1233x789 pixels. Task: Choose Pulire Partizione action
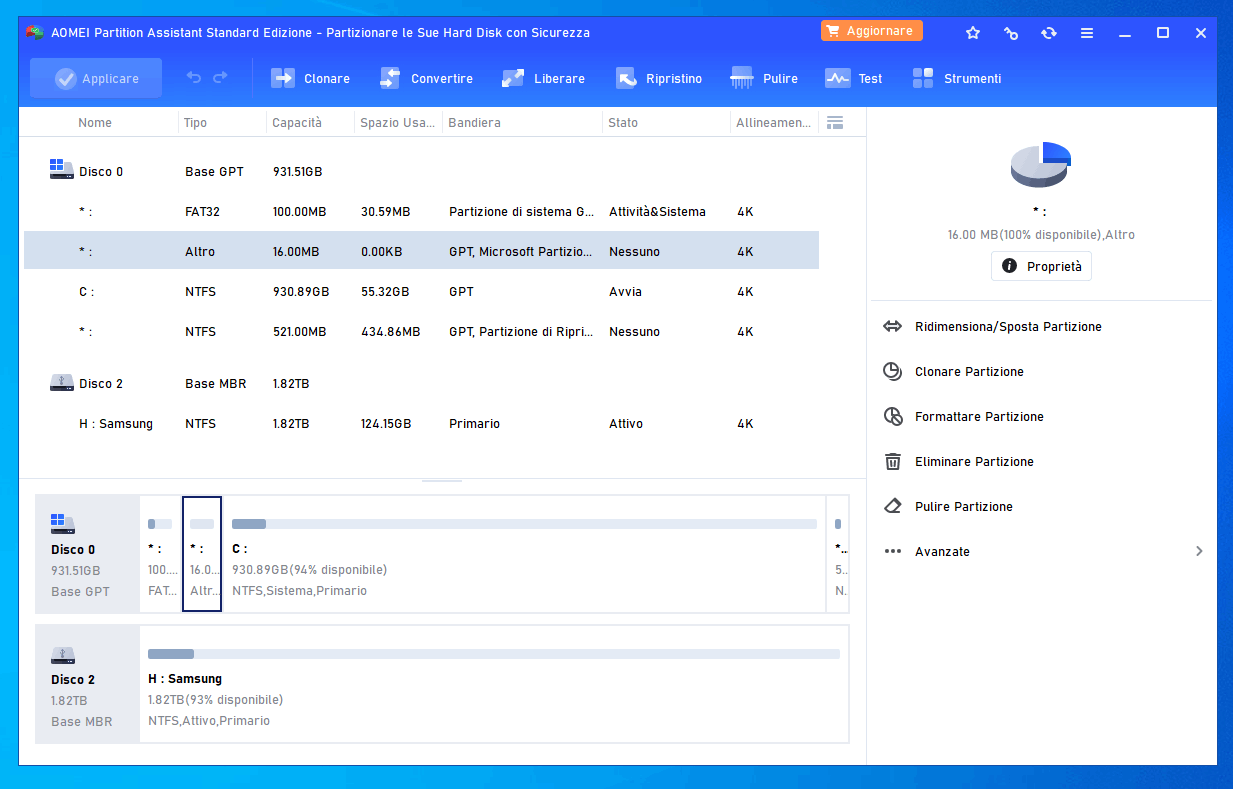tap(964, 506)
